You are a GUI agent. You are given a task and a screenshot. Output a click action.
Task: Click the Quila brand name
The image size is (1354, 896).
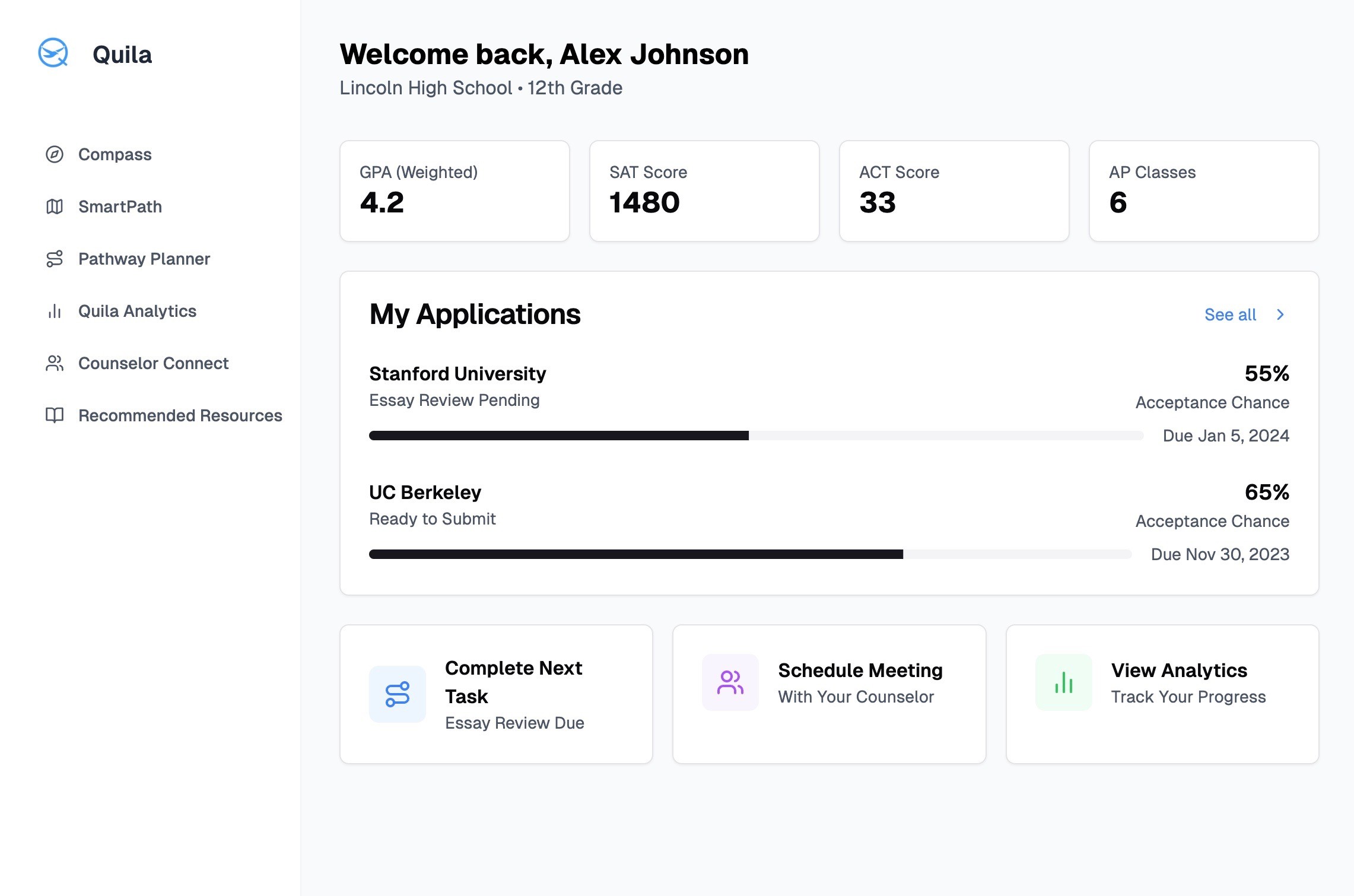pyautogui.click(x=122, y=55)
